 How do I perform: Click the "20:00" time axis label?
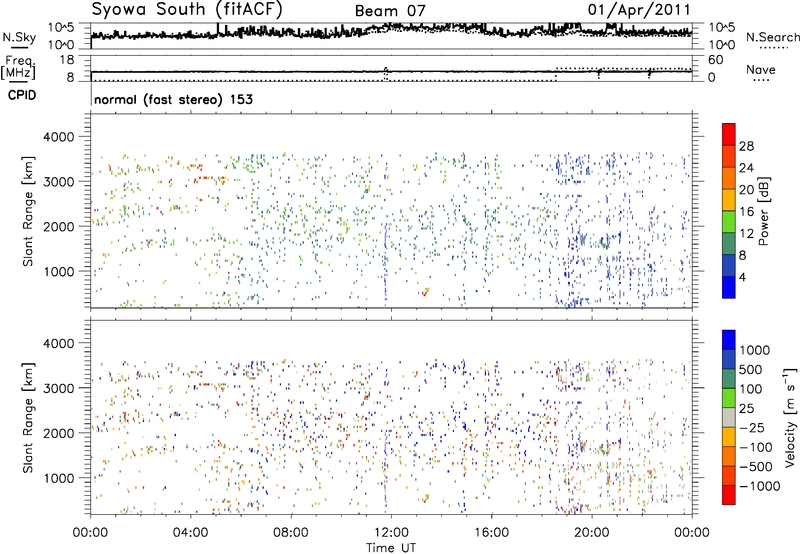(592, 533)
